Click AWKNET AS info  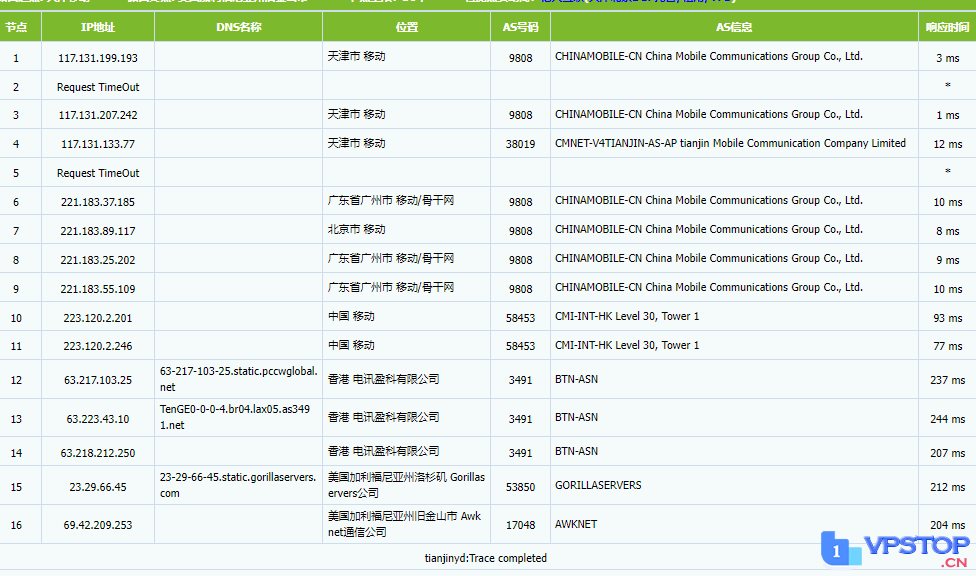tap(576, 524)
